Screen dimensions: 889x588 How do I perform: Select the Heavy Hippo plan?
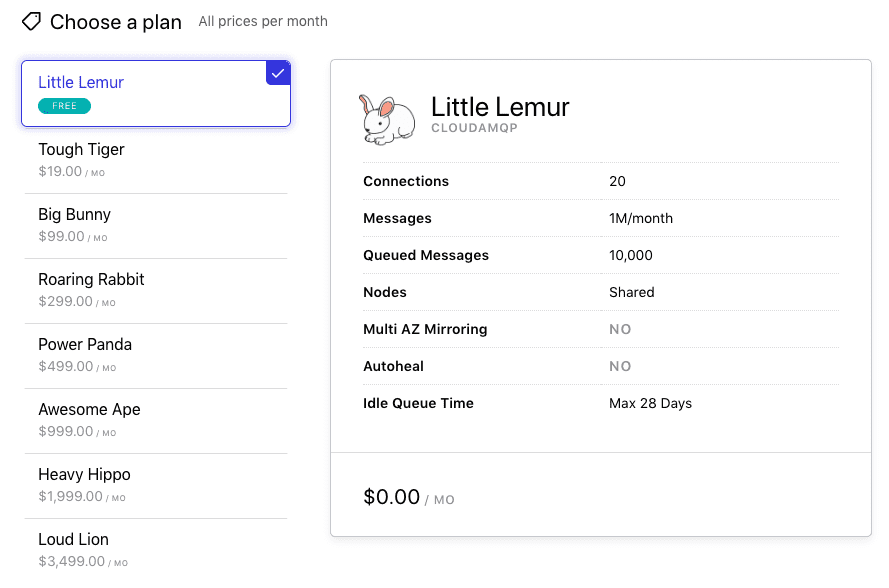tap(155, 485)
